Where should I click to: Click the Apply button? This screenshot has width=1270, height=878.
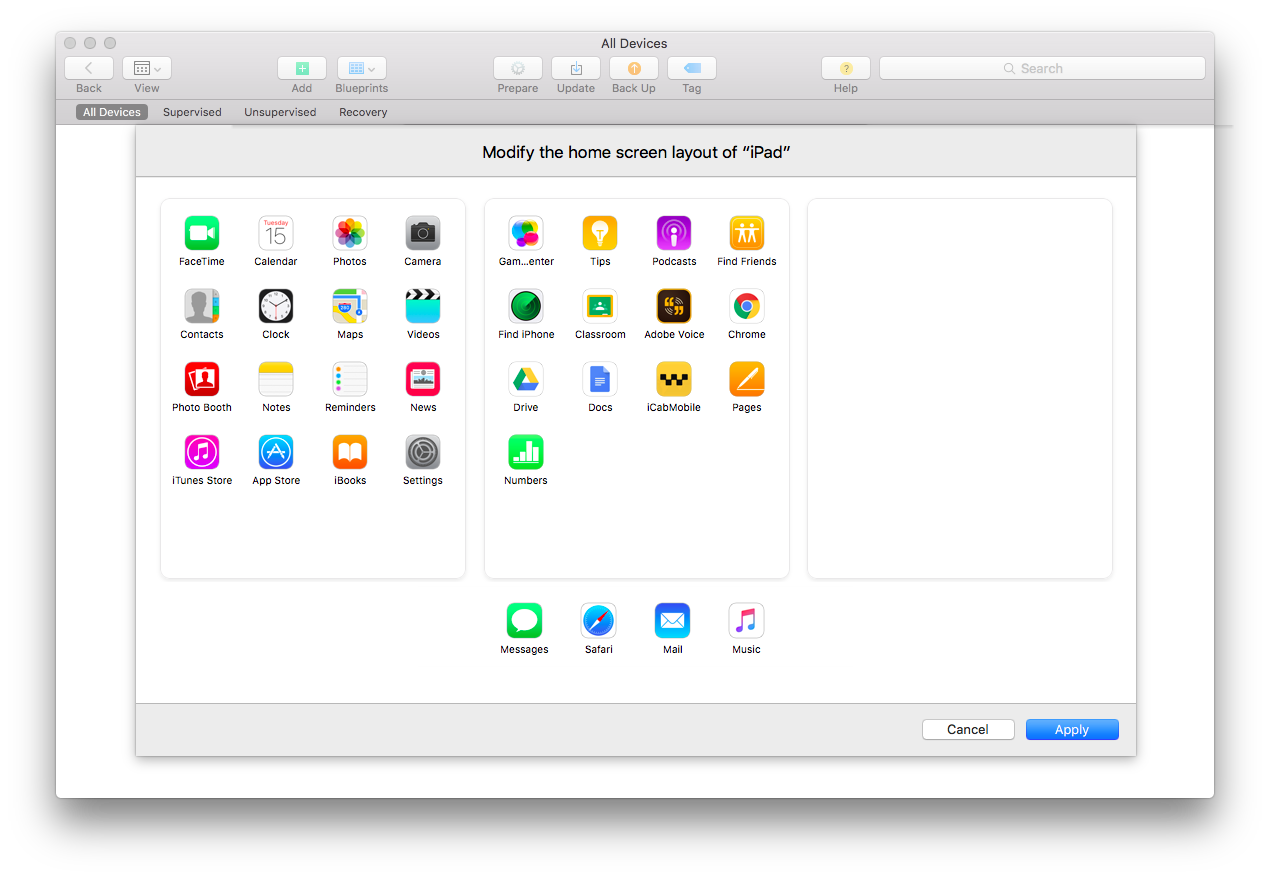click(1072, 730)
